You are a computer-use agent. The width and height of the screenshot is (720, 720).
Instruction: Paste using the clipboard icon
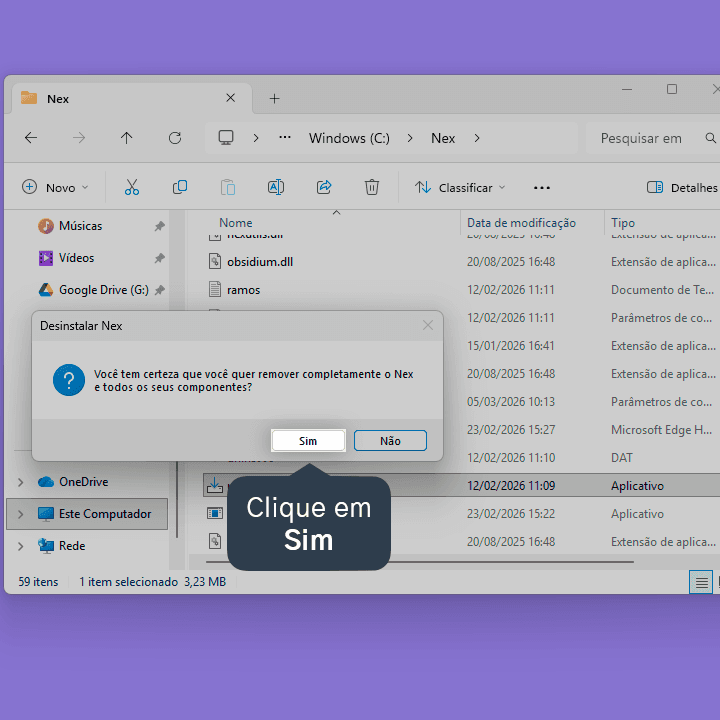tap(228, 187)
